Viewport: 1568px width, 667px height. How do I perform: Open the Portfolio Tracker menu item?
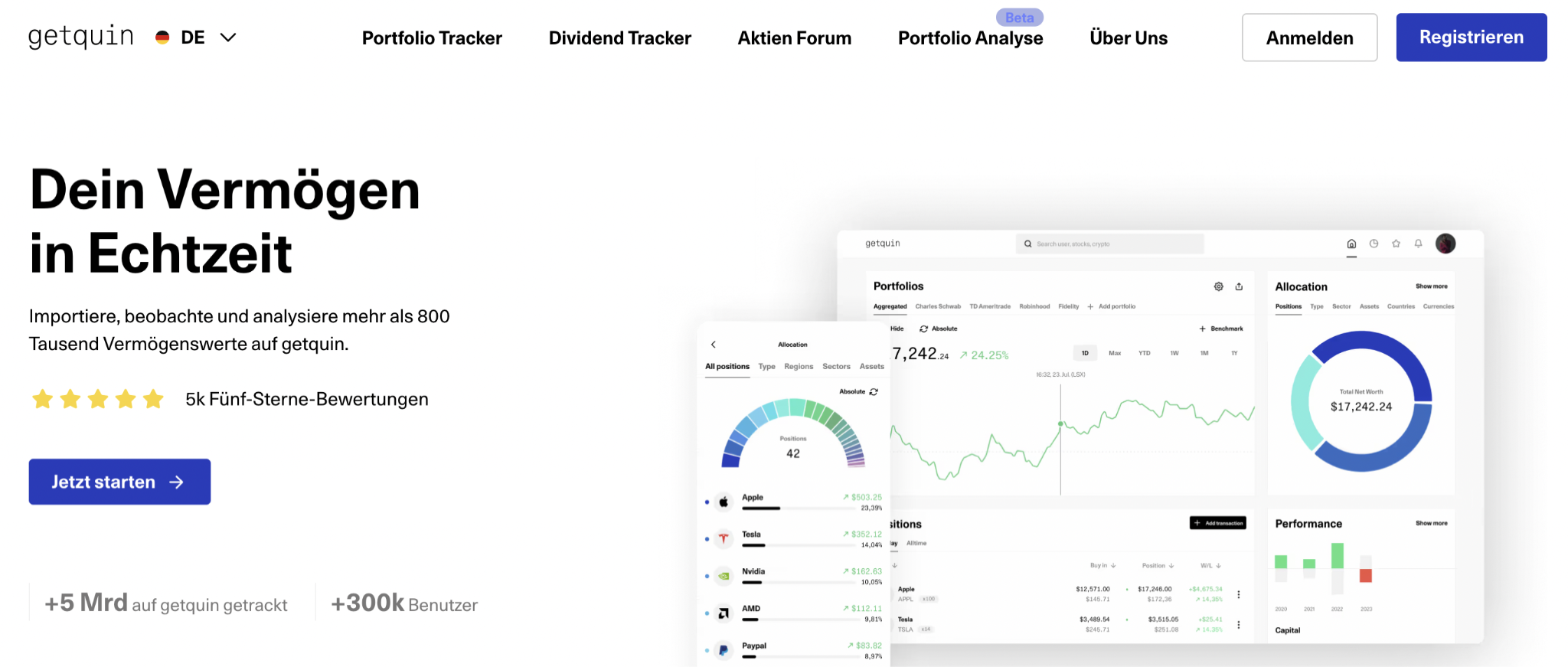tap(432, 38)
